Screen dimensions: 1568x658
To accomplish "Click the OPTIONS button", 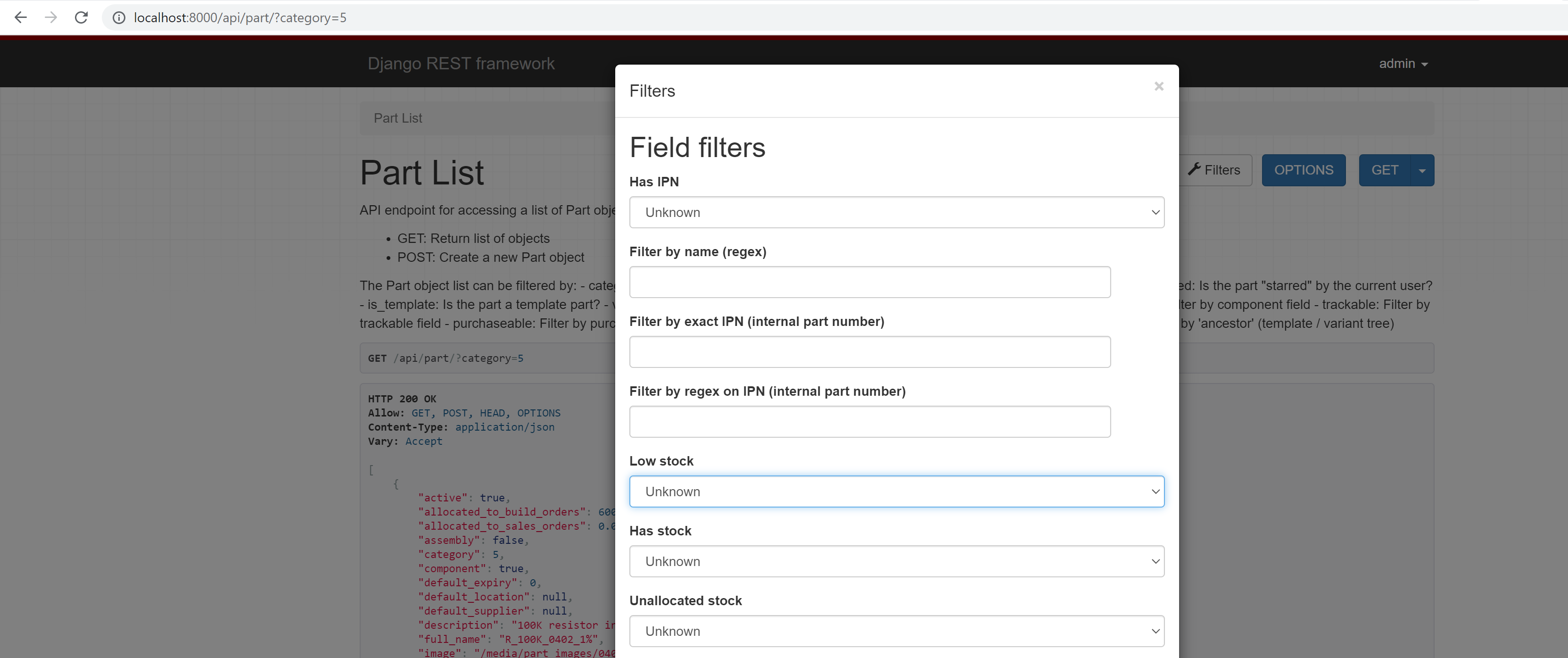I will [x=1303, y=170].
